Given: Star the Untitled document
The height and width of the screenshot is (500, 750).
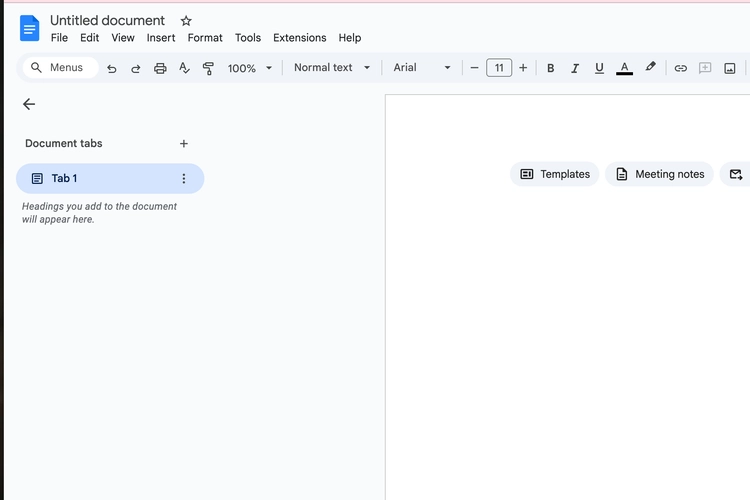Looking at the screenshot, I should click(x=186, y=21).
